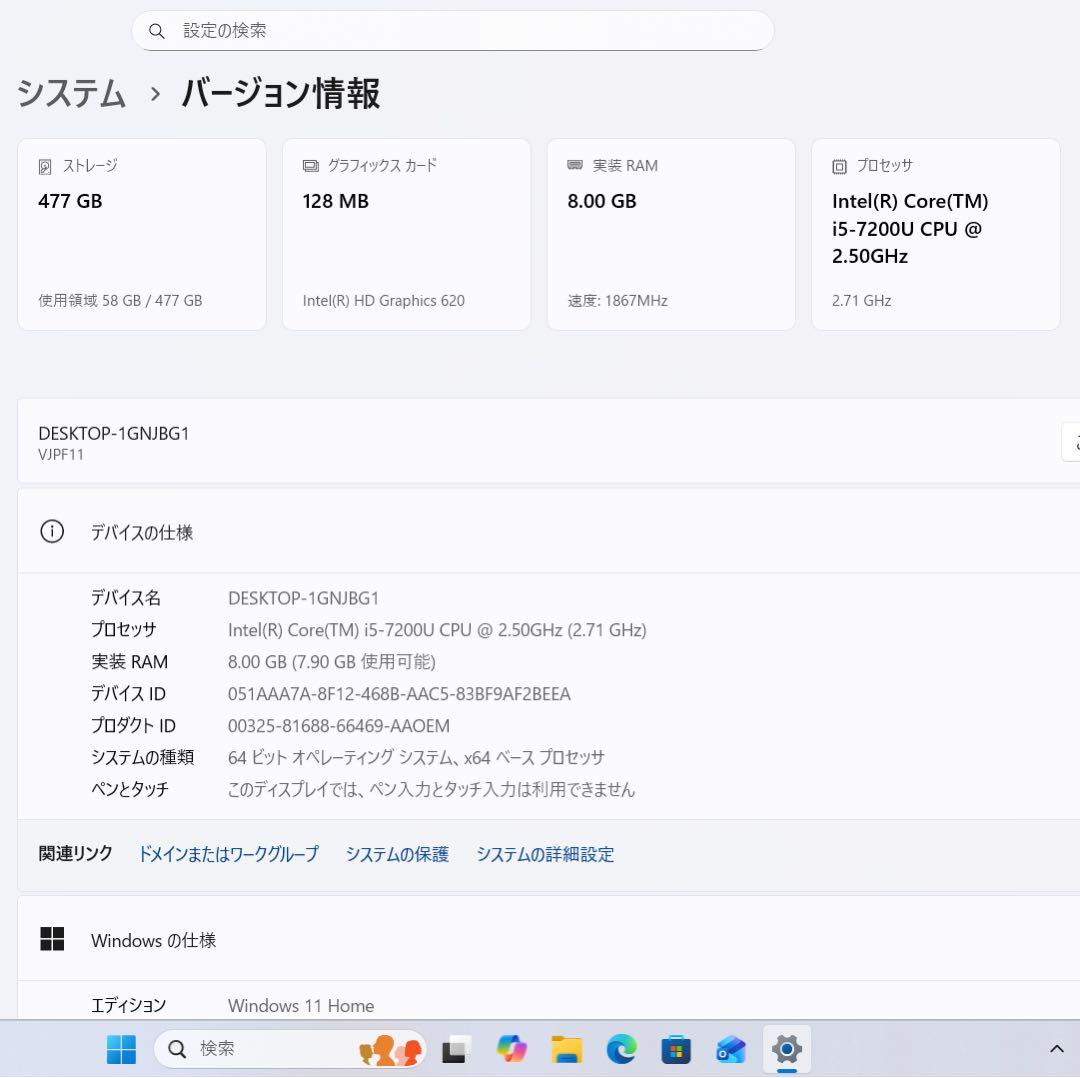This screenshot has height=1078, width=1080.
Task: Select the プロセッサ card showing Intel Core i5
Action: pyautogui.click(x=935, y=233)
